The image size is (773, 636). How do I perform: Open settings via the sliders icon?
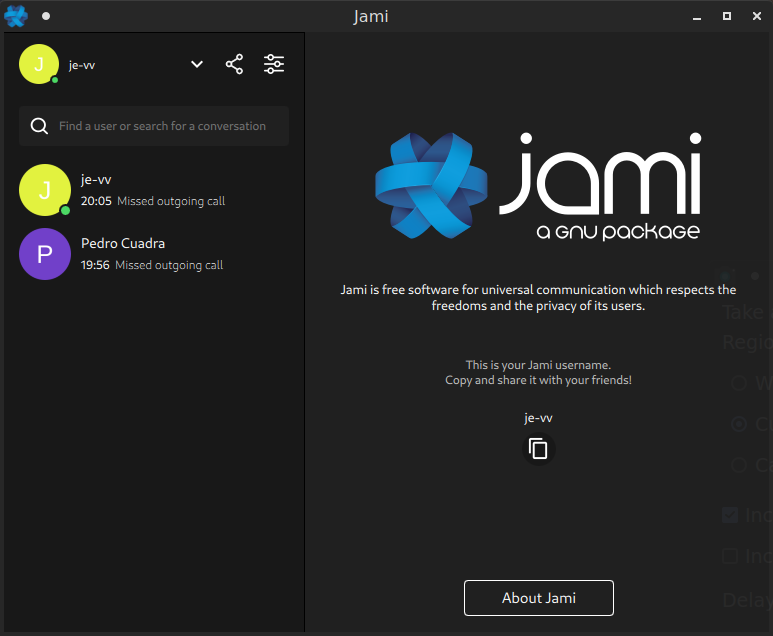point(274,64)
